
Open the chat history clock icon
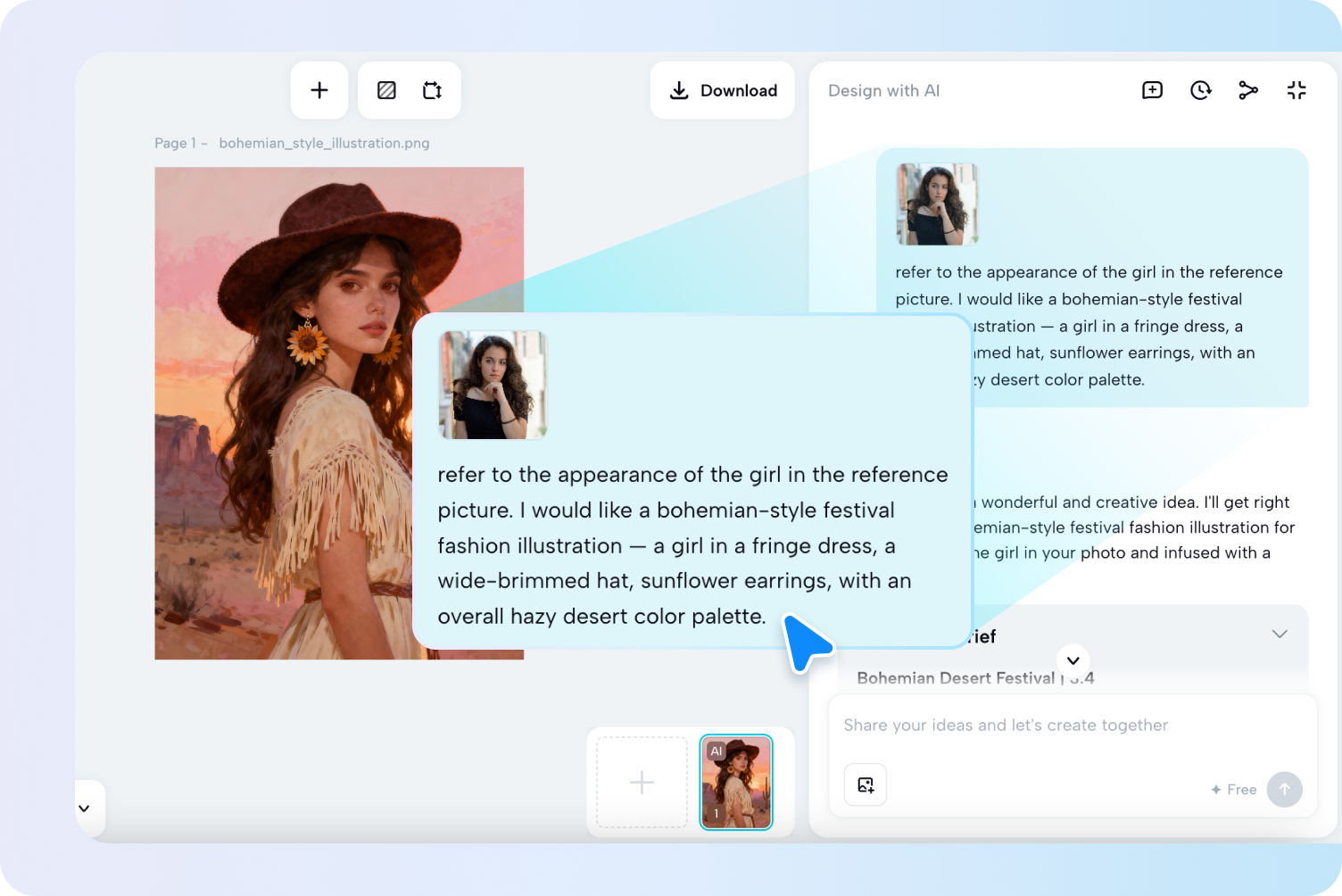coord(1200,90)
